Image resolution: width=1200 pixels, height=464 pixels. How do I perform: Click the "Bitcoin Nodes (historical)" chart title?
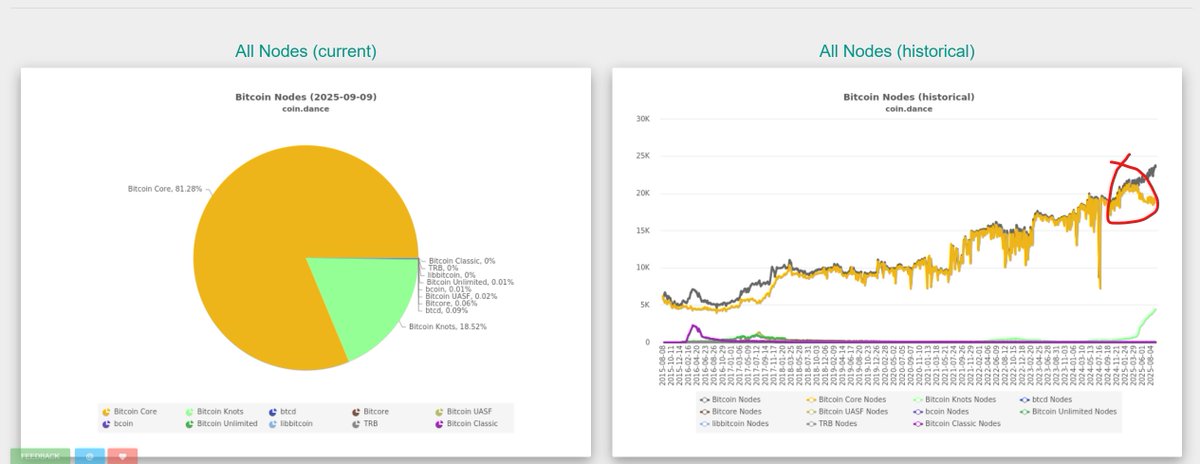coord(909,97)
